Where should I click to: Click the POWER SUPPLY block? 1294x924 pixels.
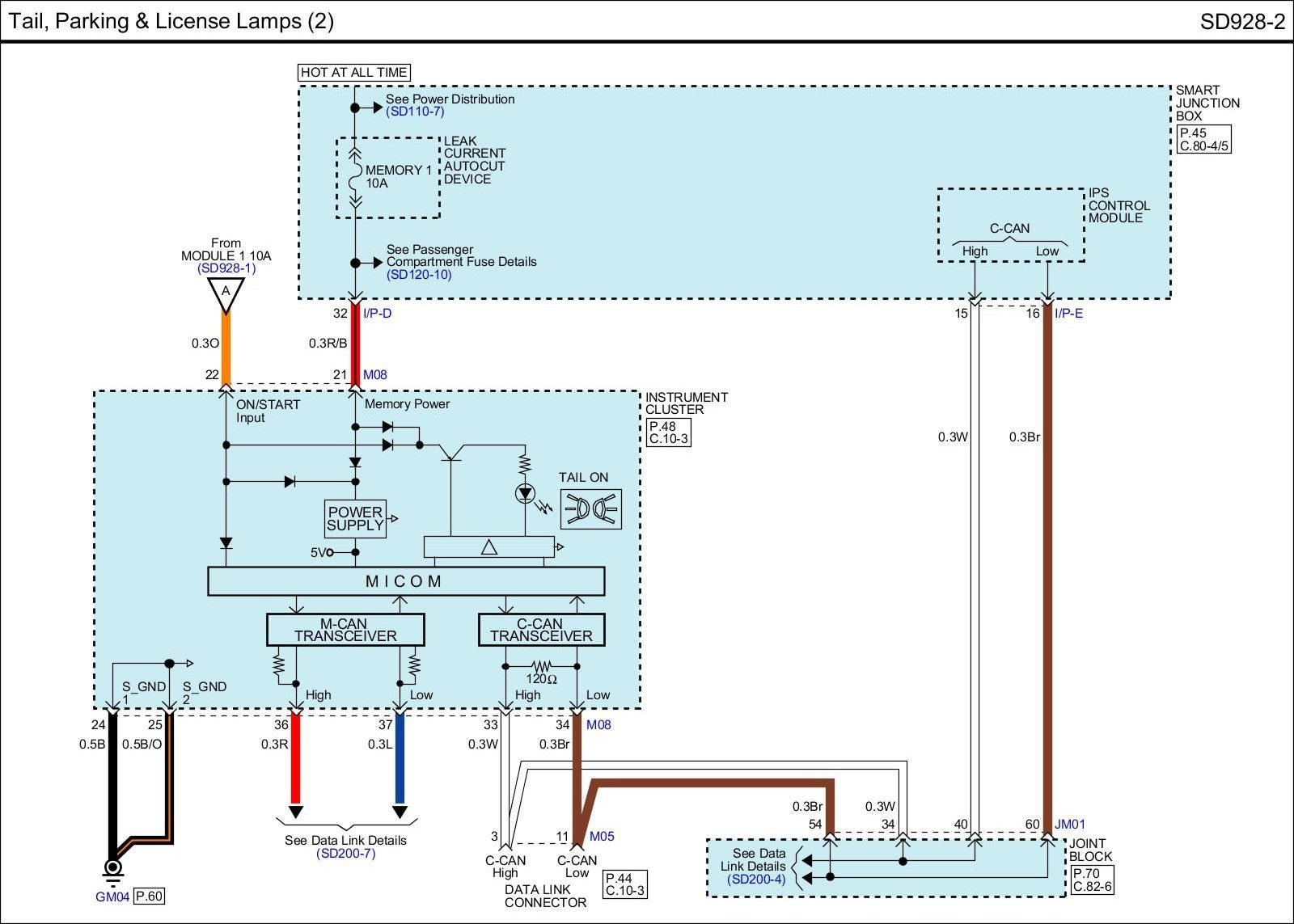[x=355, y=519]
